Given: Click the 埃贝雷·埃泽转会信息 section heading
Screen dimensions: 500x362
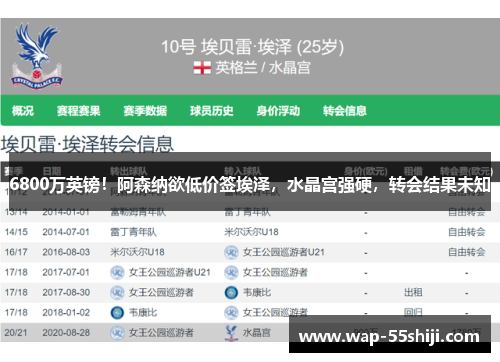Looking at the screenshot, I should tap(87, 144).
